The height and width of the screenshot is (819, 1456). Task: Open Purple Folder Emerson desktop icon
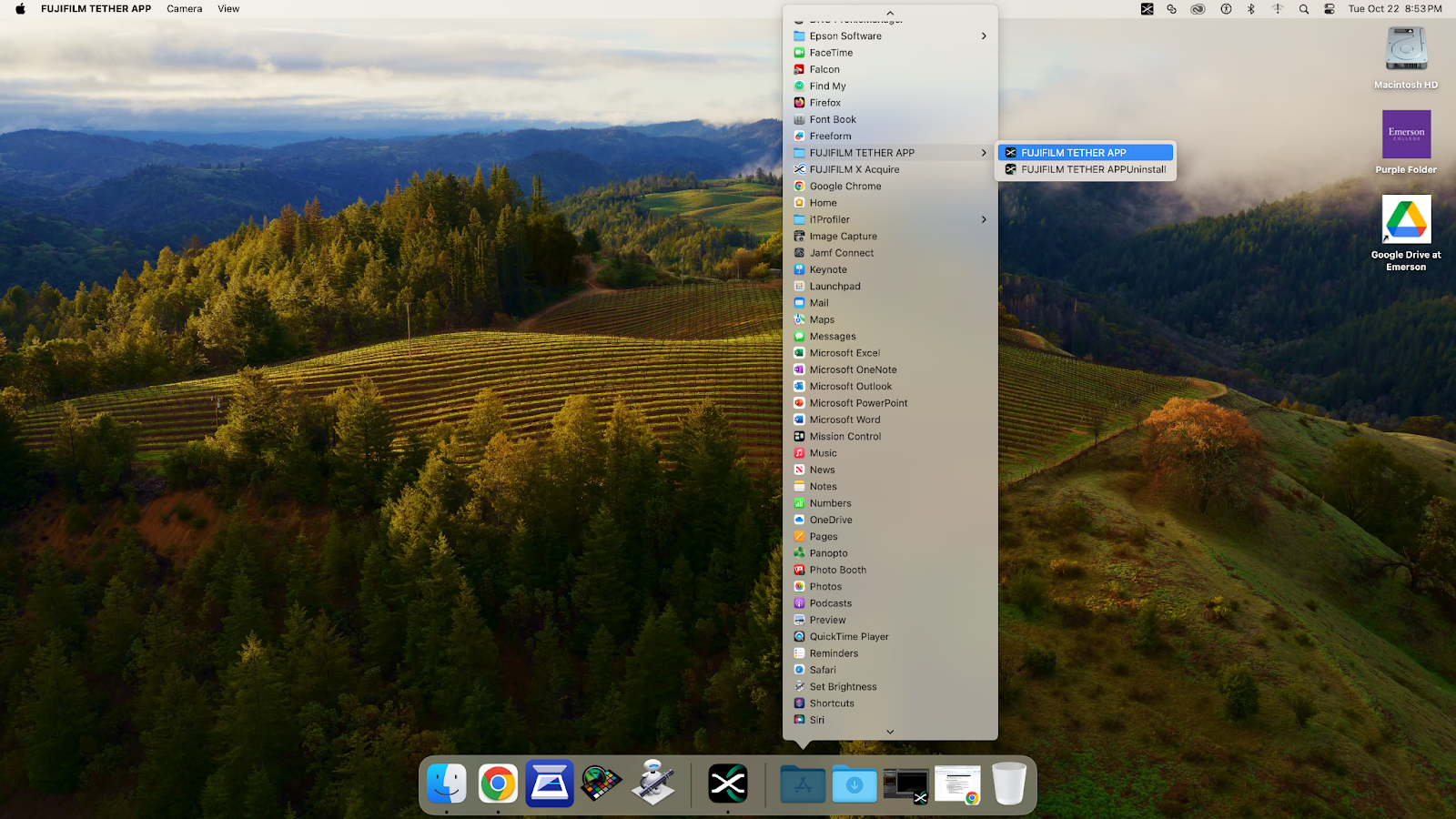pyautogui.click(x=1406, y=142)
